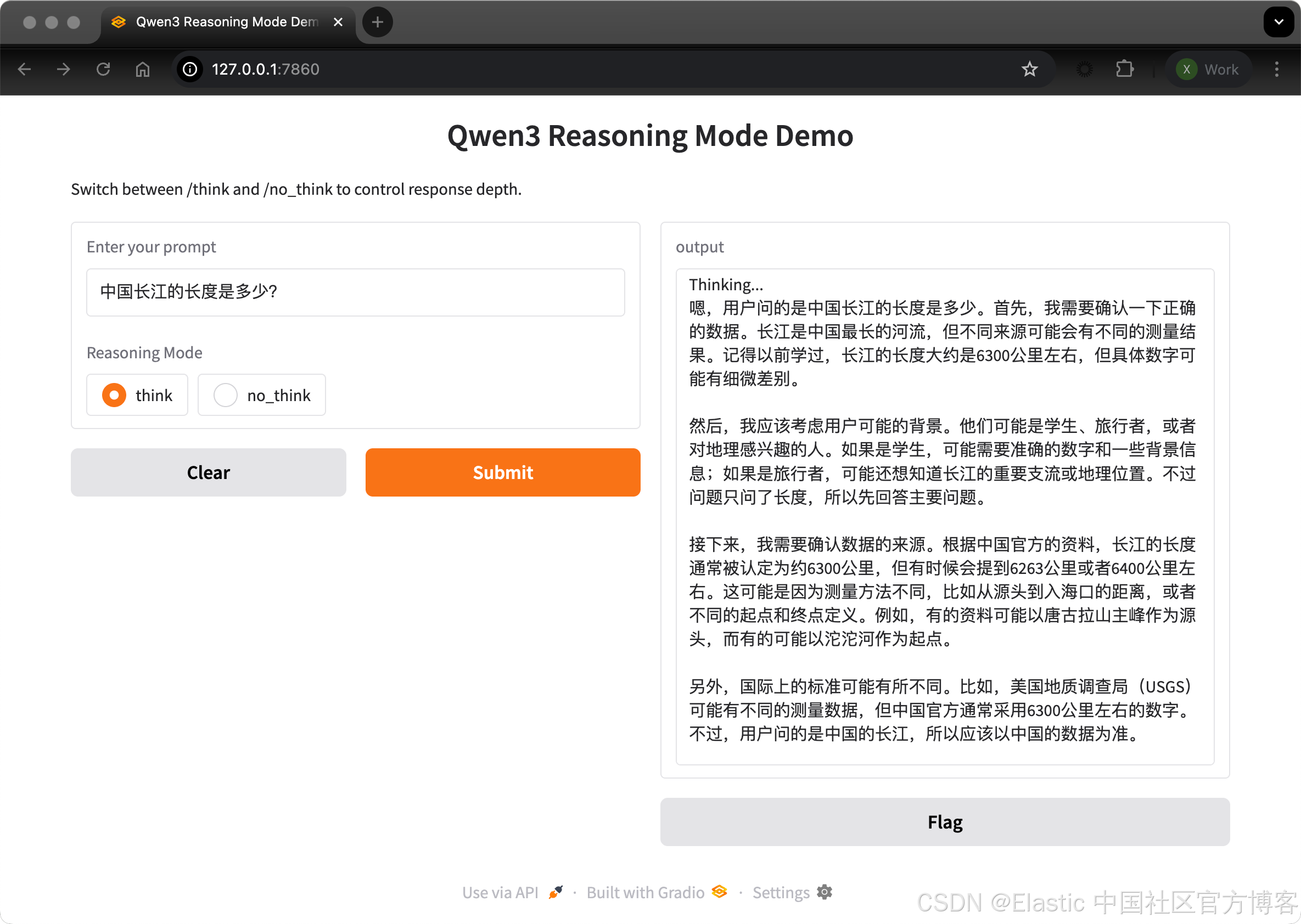Open the browser three-dot menu
The width and height of the screenshot is (1301, 924).
1276,70
